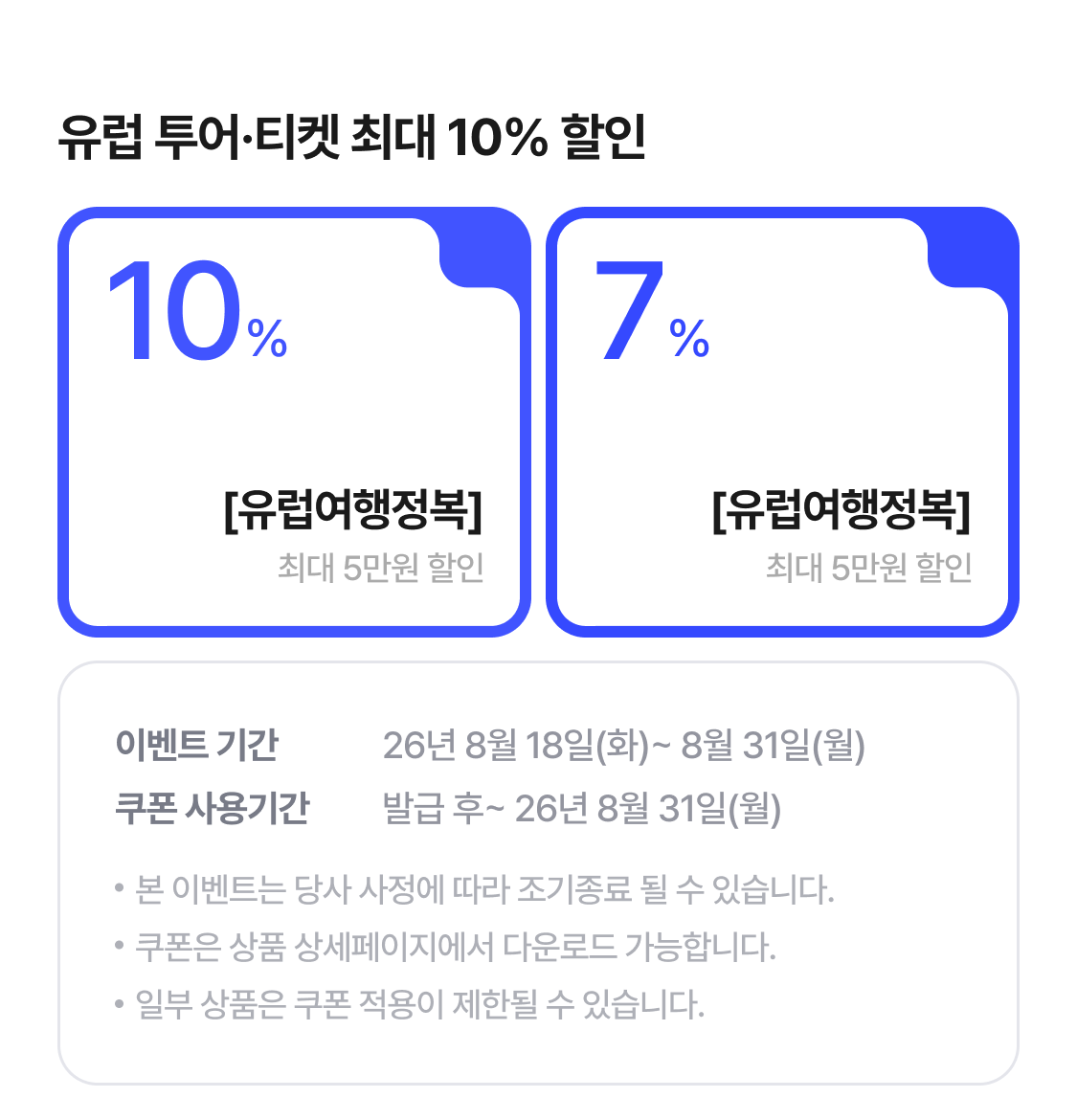
Task: Click the 유럽 투어·티켓 최대 10% 할인 heading
Action: coord(352,137)
